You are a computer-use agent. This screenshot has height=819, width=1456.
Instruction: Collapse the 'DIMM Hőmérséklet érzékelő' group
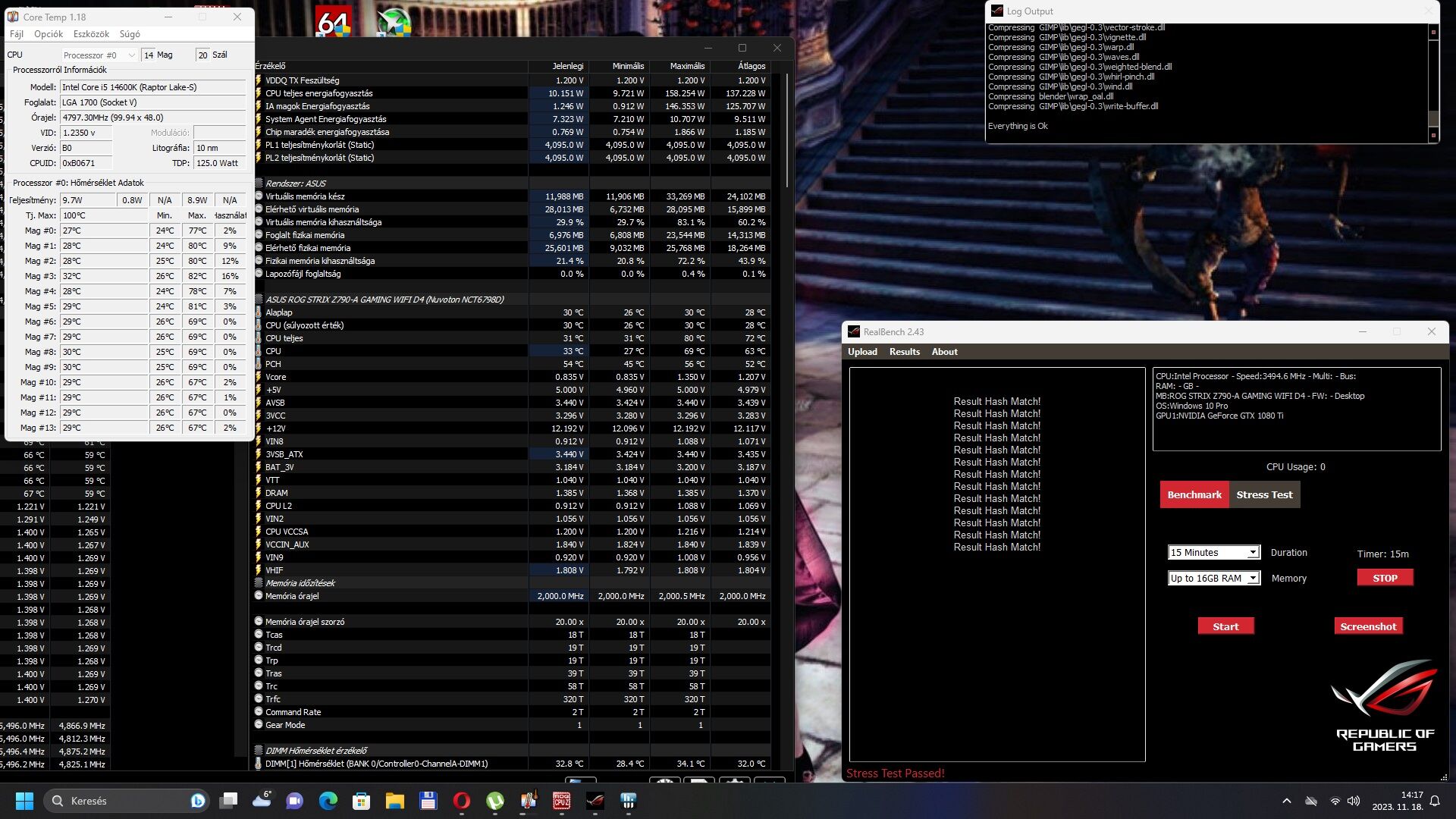pyautogui.click(x=259, y=751)
